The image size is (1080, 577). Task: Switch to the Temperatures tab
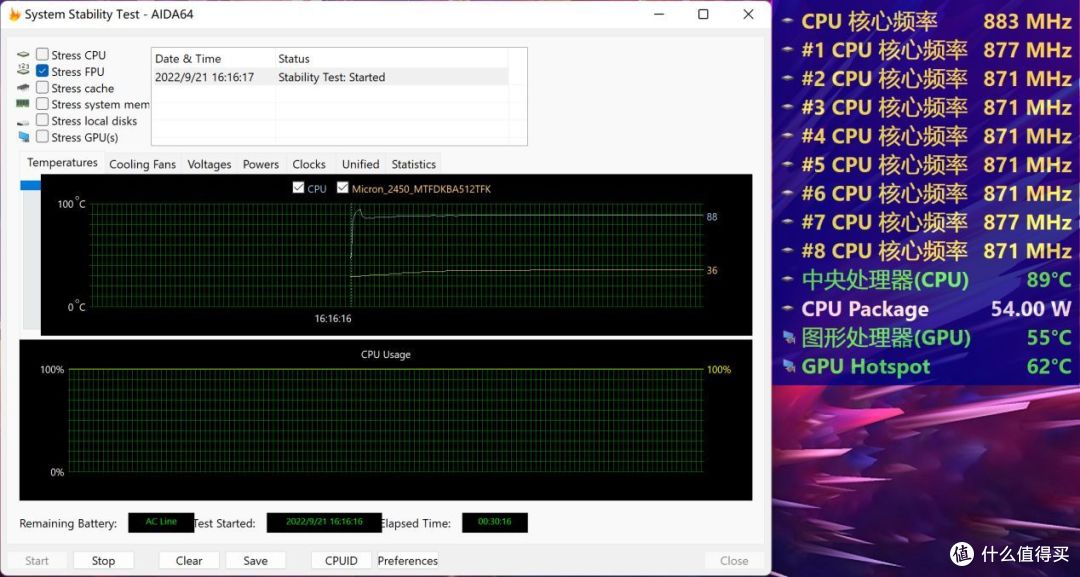(62, 163)
